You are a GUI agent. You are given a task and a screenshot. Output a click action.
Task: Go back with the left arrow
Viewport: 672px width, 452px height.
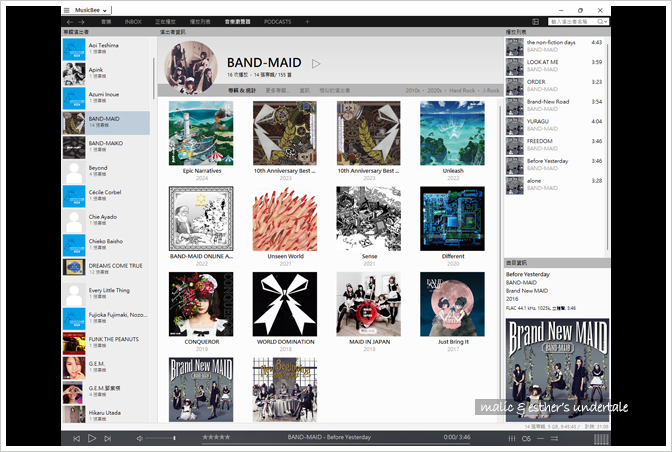(70, 22)
